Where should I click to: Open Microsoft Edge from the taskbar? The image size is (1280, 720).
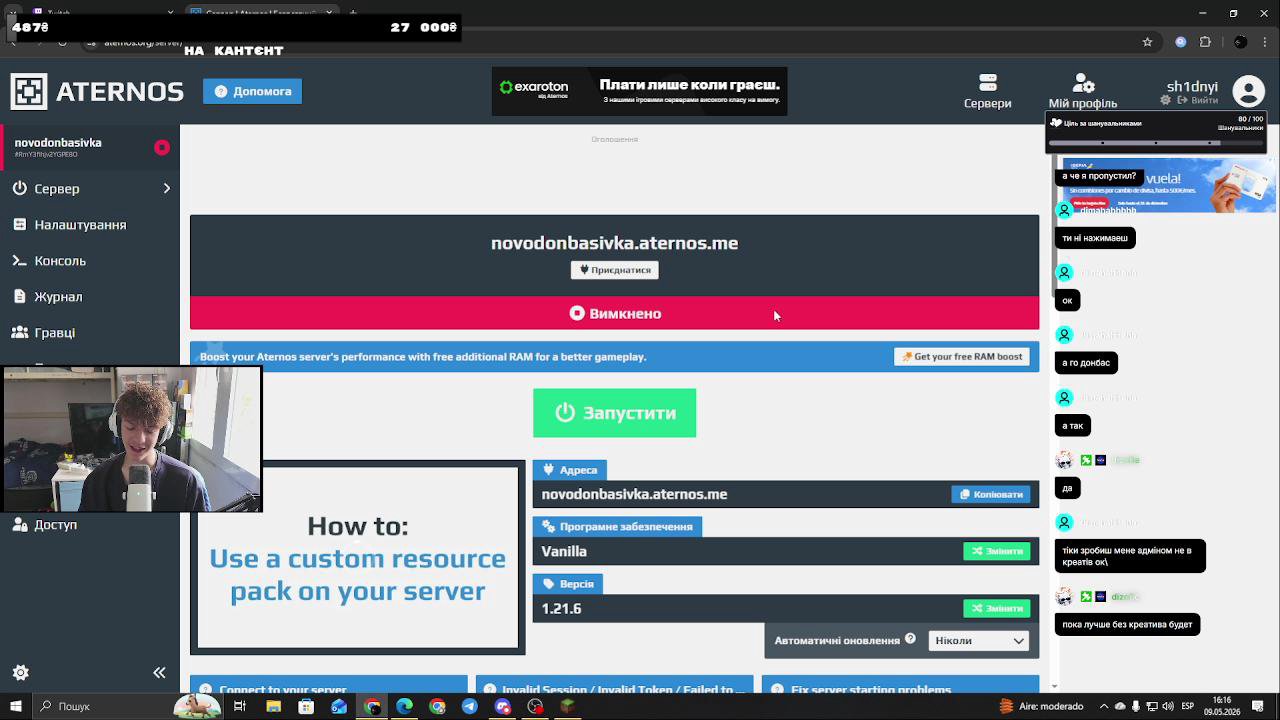(x=404, y=706)
